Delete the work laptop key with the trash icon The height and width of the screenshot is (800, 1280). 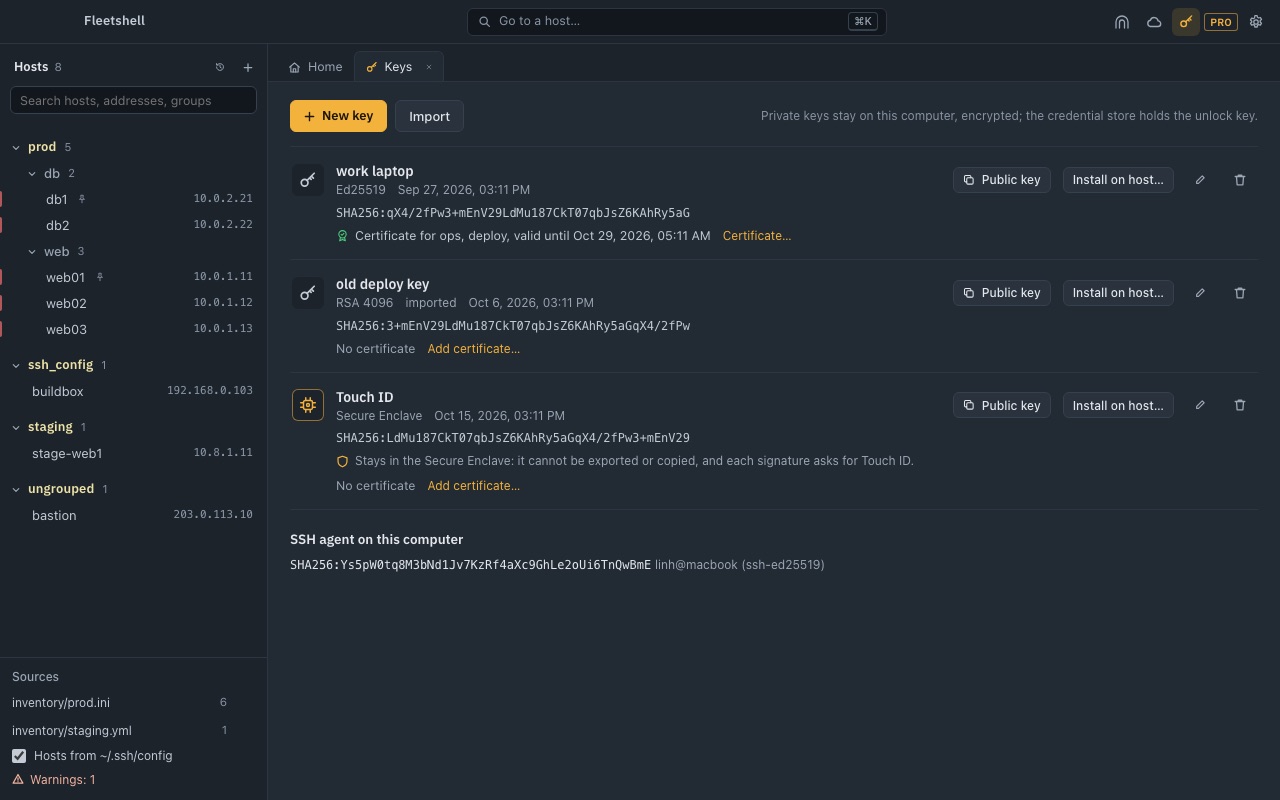coord(1240,180)
